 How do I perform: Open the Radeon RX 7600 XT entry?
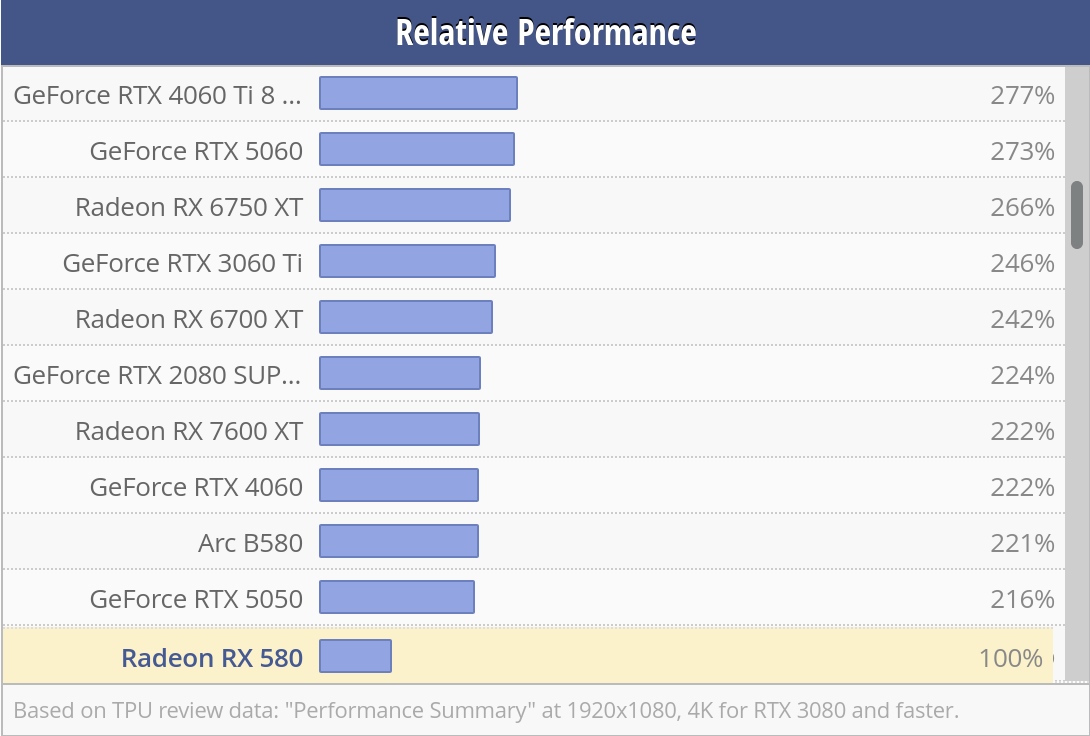(189, 431)
